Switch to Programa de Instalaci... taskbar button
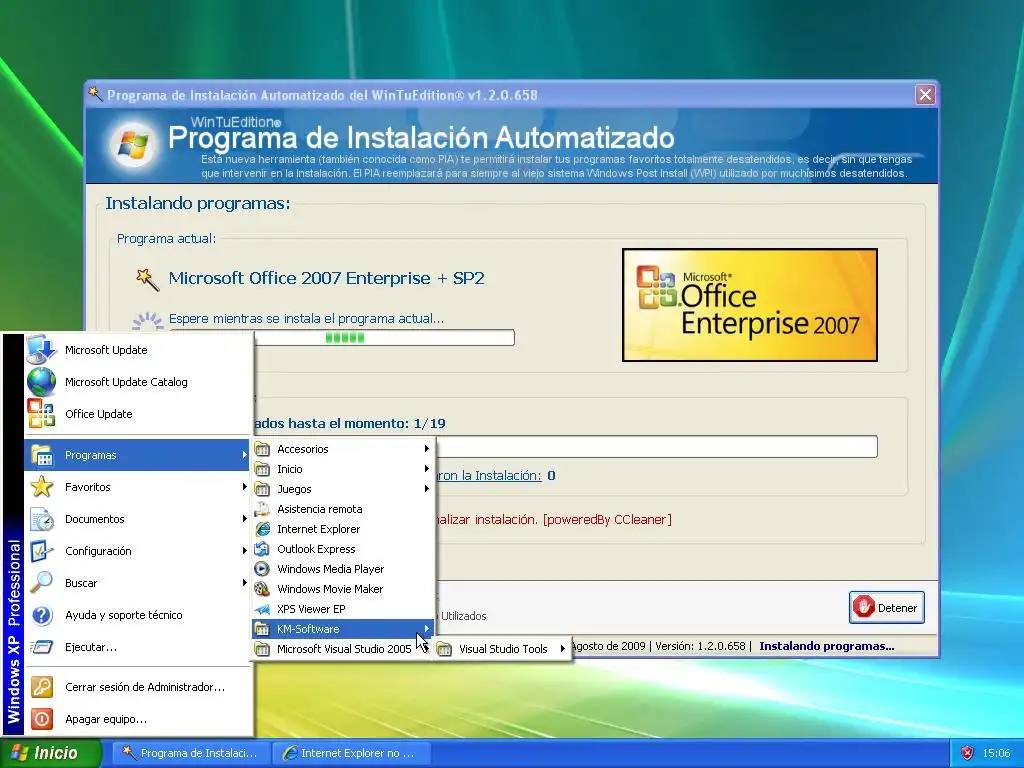The image size is (1024, 768). click(191, 753)
